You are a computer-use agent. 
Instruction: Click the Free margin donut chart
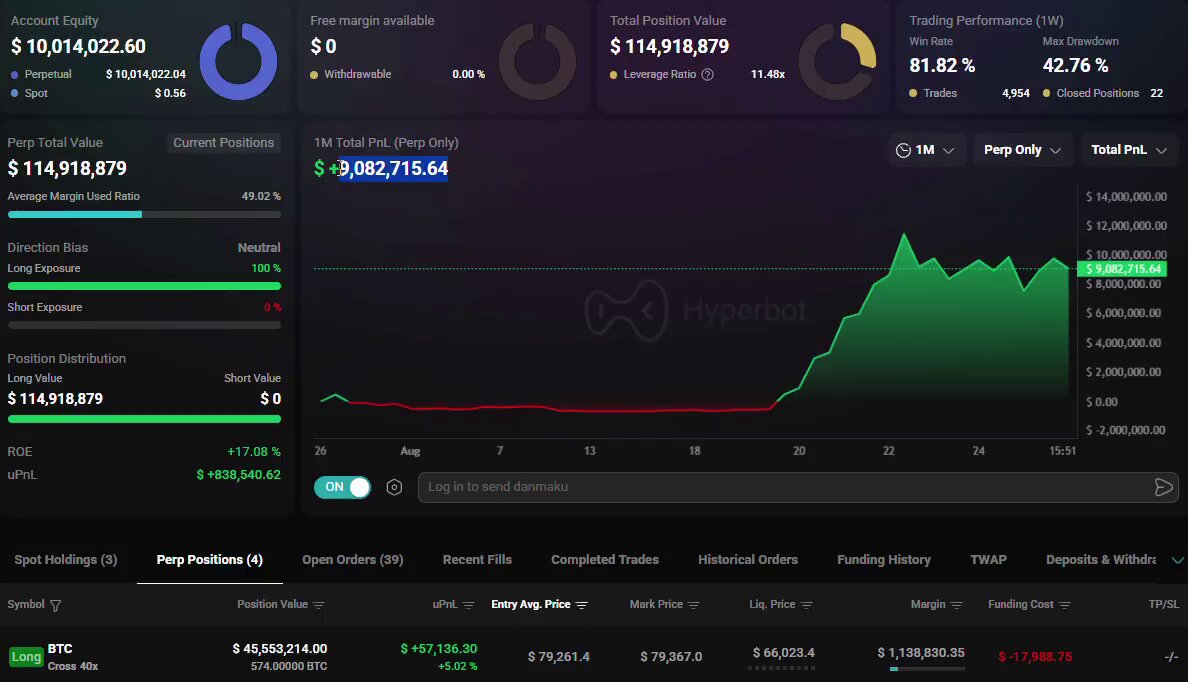(538, 61)
